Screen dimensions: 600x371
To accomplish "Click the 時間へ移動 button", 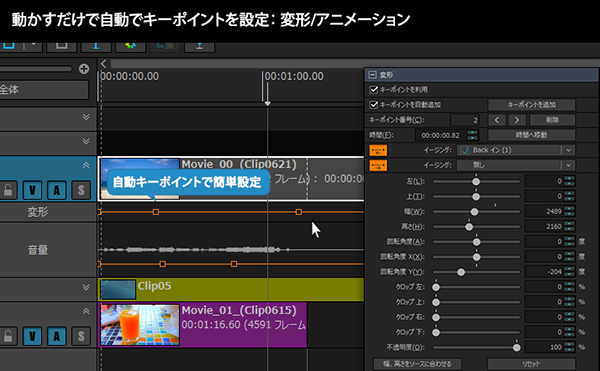I will click(x=532, y=135).
